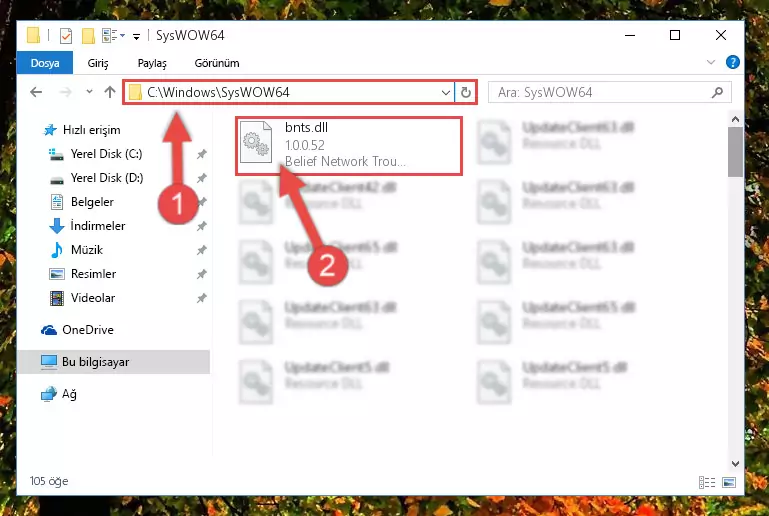The image size is (769, 516).
Task: Click the Ara: SysWOW64 search field
Action: tap(610, 92)
